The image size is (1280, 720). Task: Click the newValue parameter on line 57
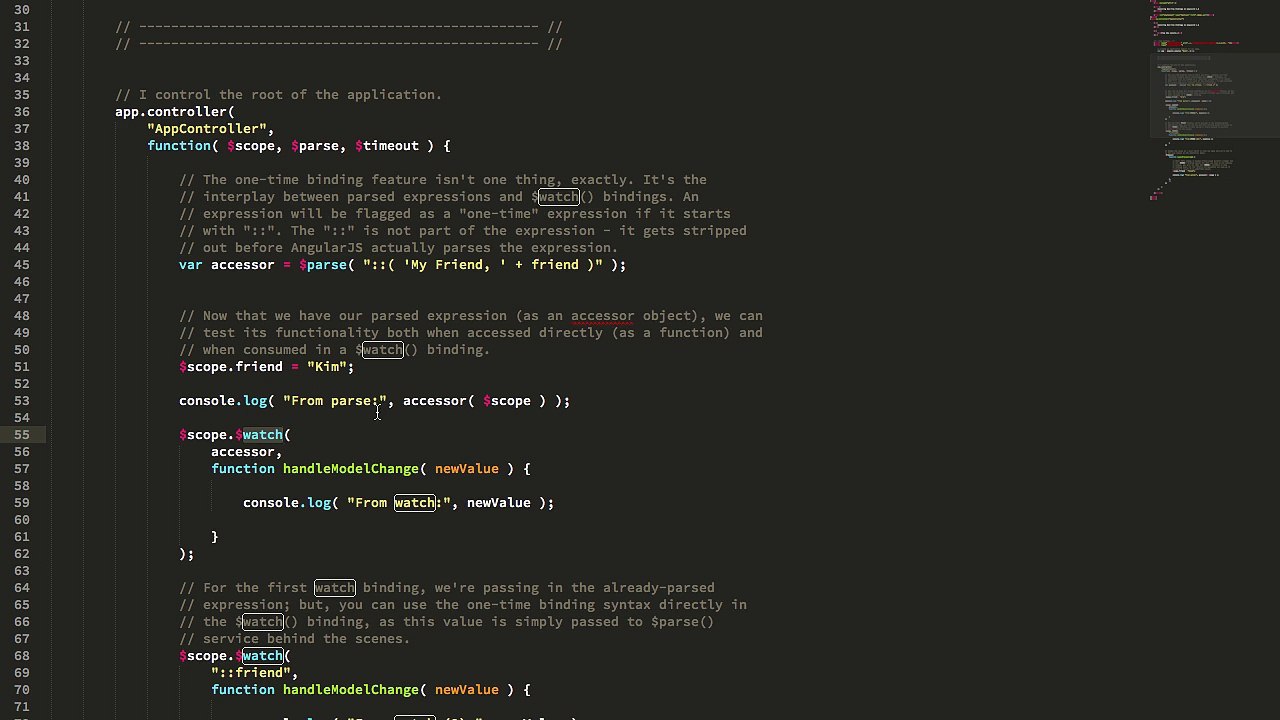pos(467,469)
